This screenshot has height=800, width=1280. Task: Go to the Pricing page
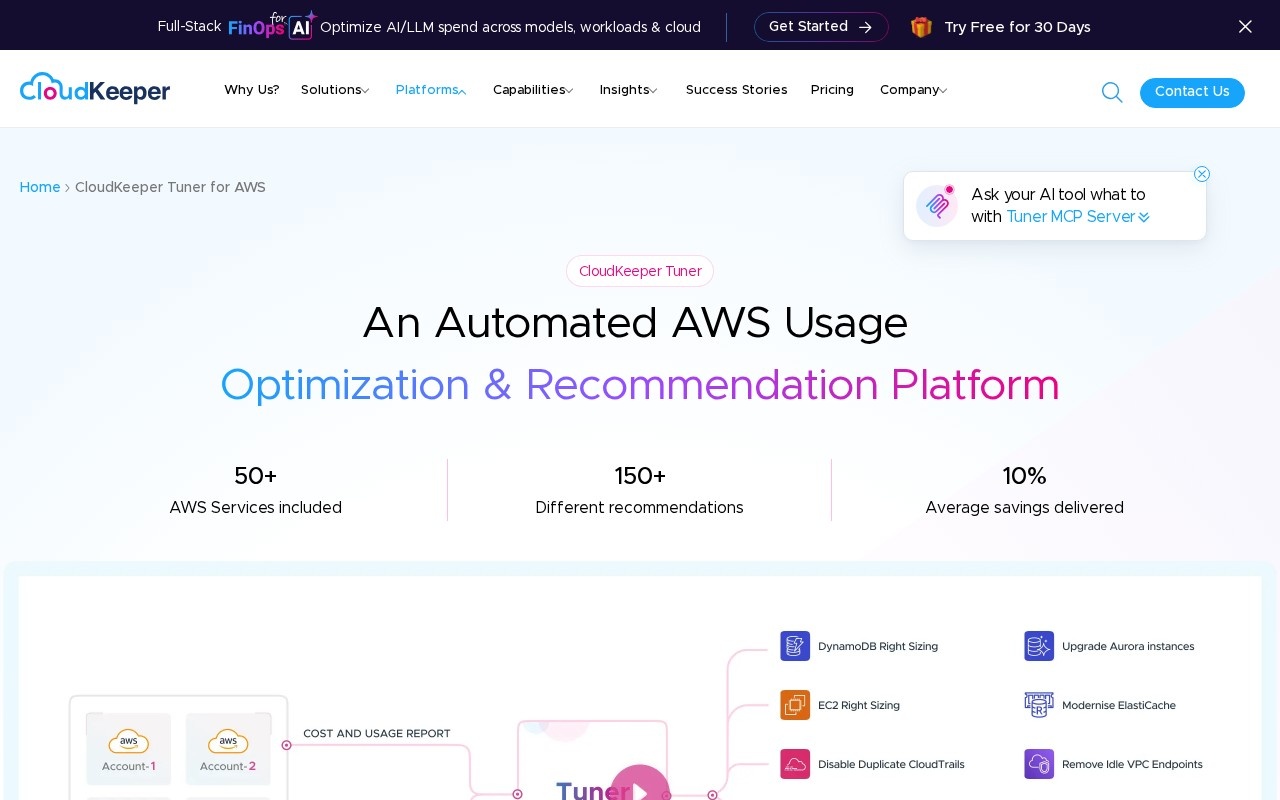pyautogui.click(x=832, y=90)
